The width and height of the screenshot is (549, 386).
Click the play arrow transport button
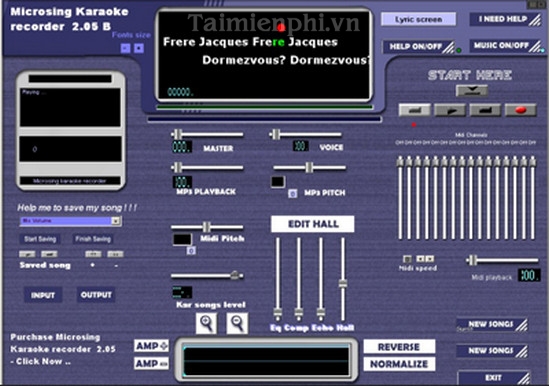pos(450,110)
